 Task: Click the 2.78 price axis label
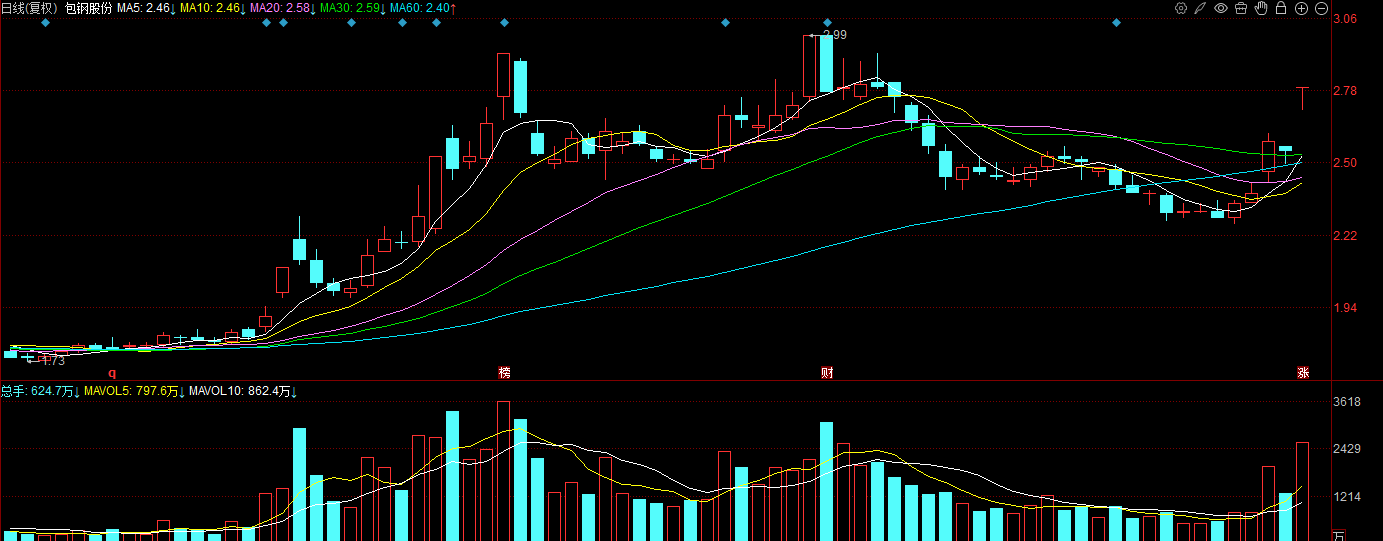tap(1345, 91)
